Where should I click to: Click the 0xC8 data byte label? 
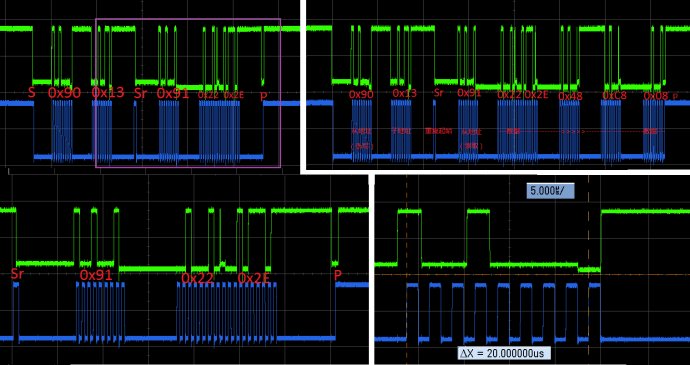click(614, 95)
